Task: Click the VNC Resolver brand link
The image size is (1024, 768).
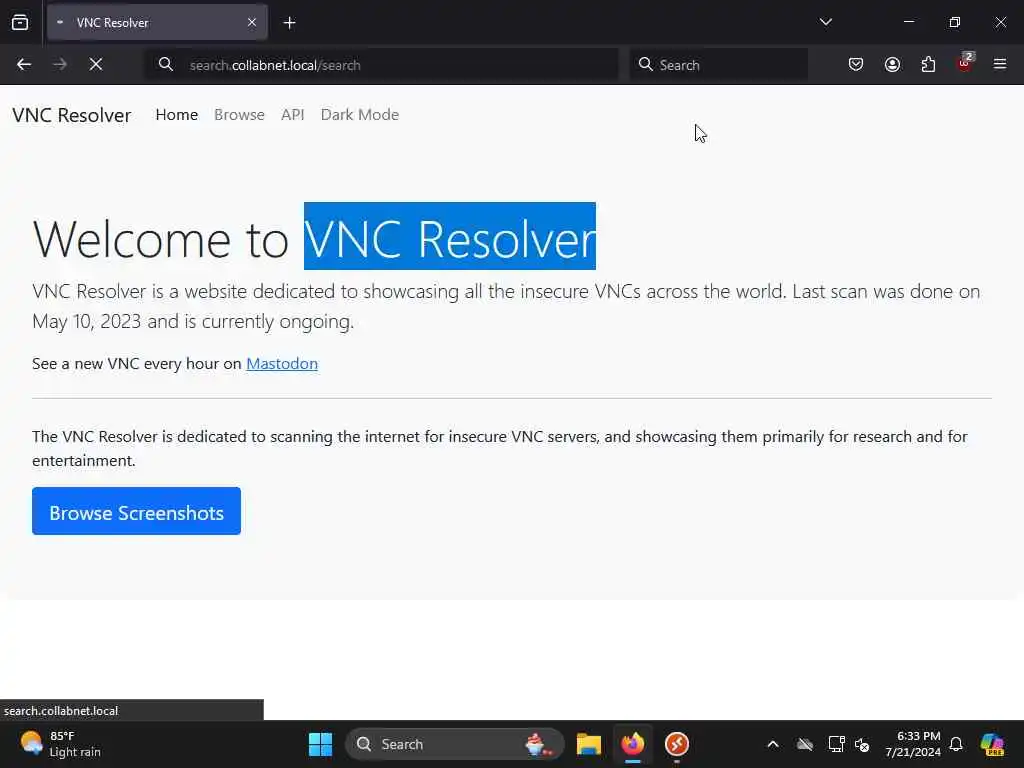Action: tap(72, 115)
